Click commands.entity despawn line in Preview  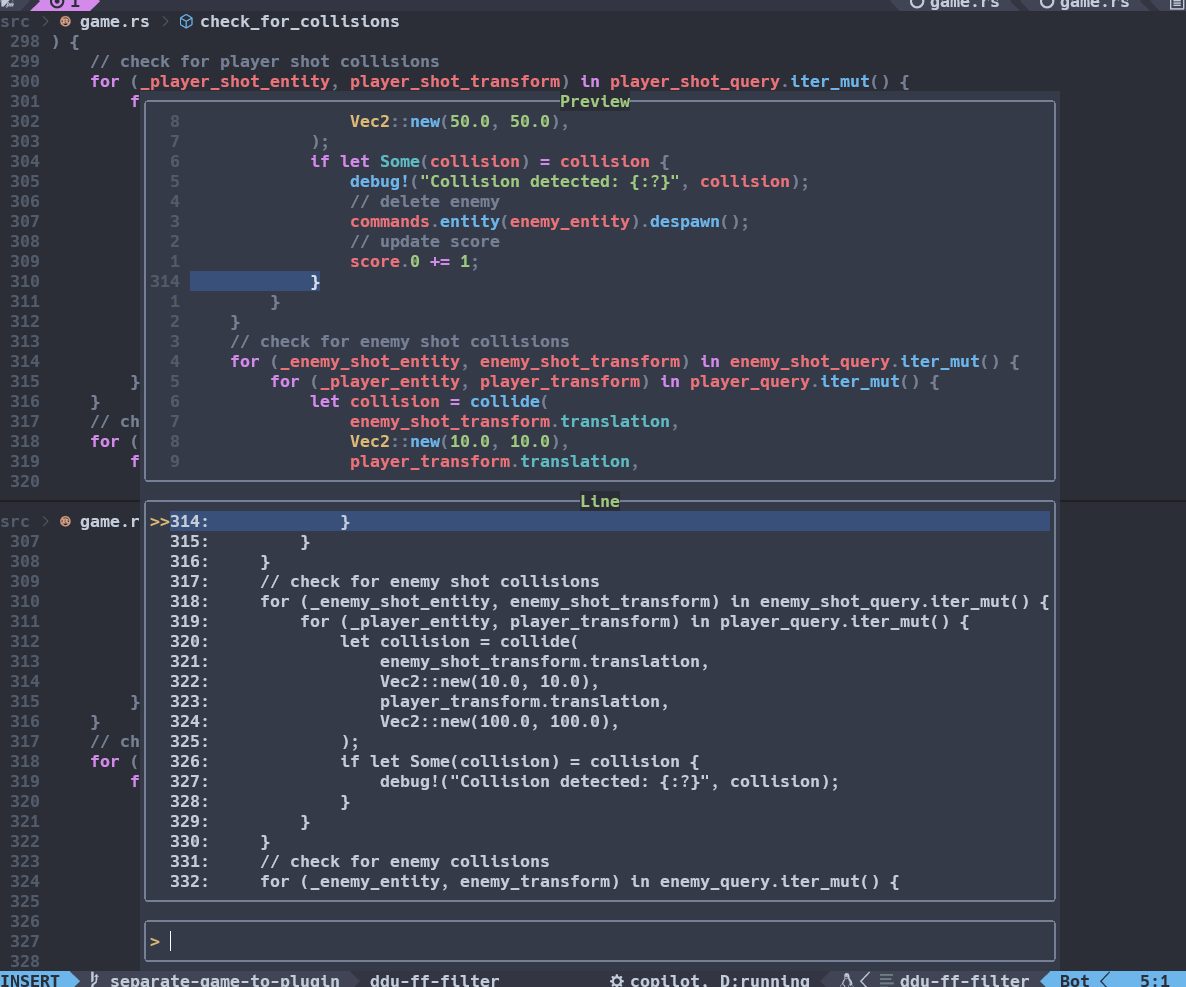point(549,222)
